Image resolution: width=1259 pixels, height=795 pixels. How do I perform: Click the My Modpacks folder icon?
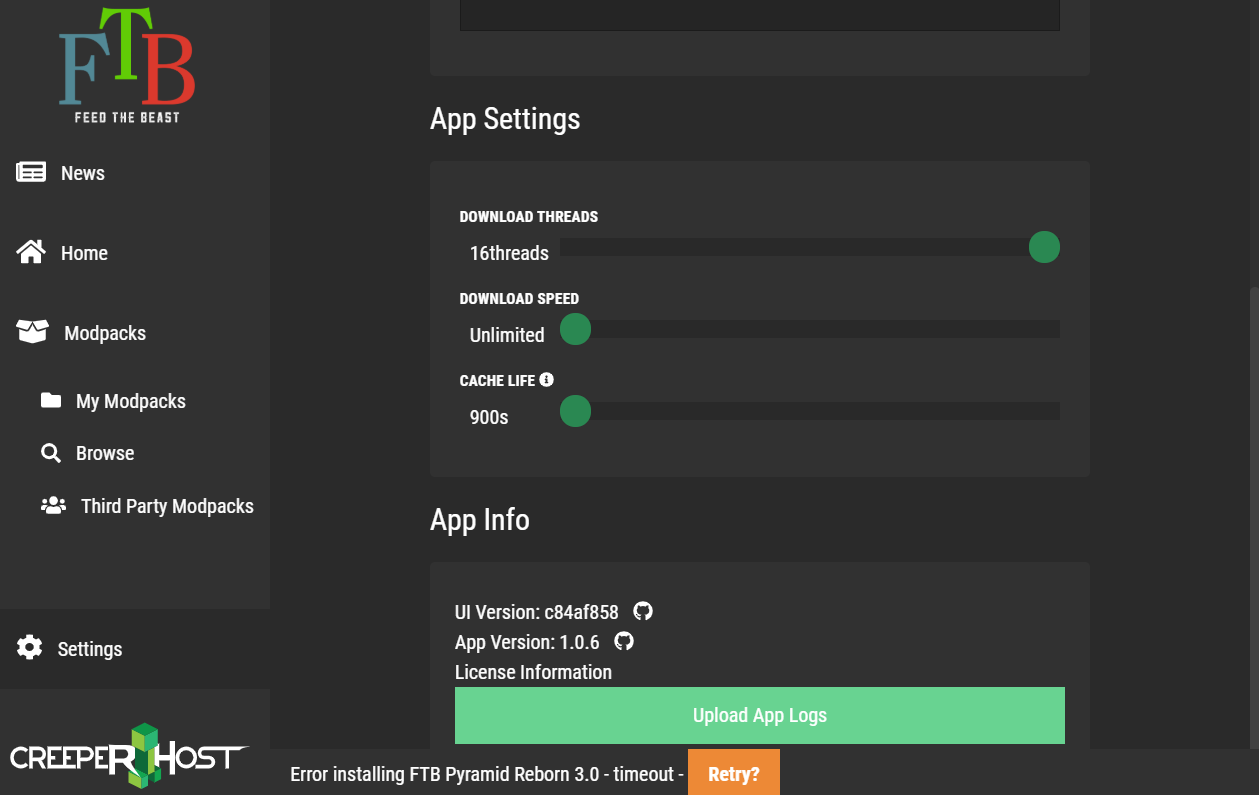(52, 400)
